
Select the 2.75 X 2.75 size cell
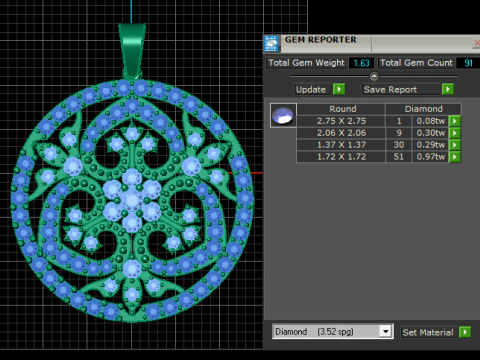341,121
